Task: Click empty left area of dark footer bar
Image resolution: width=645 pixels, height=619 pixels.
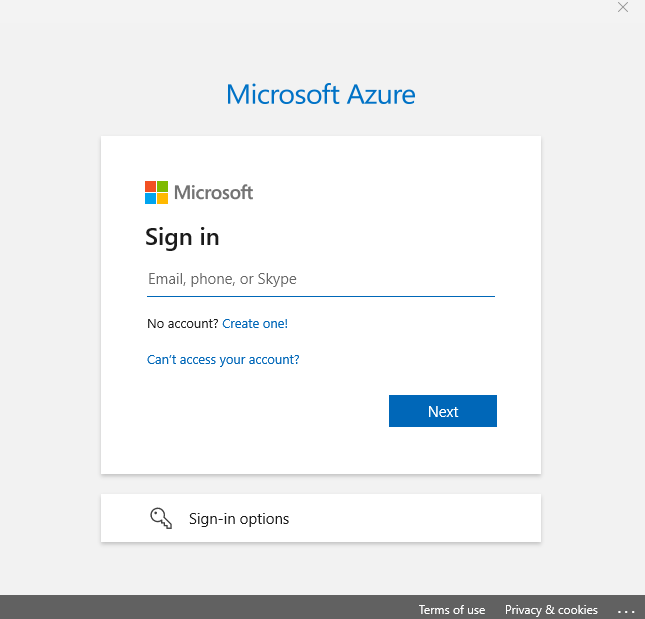Action: [165, 607]
